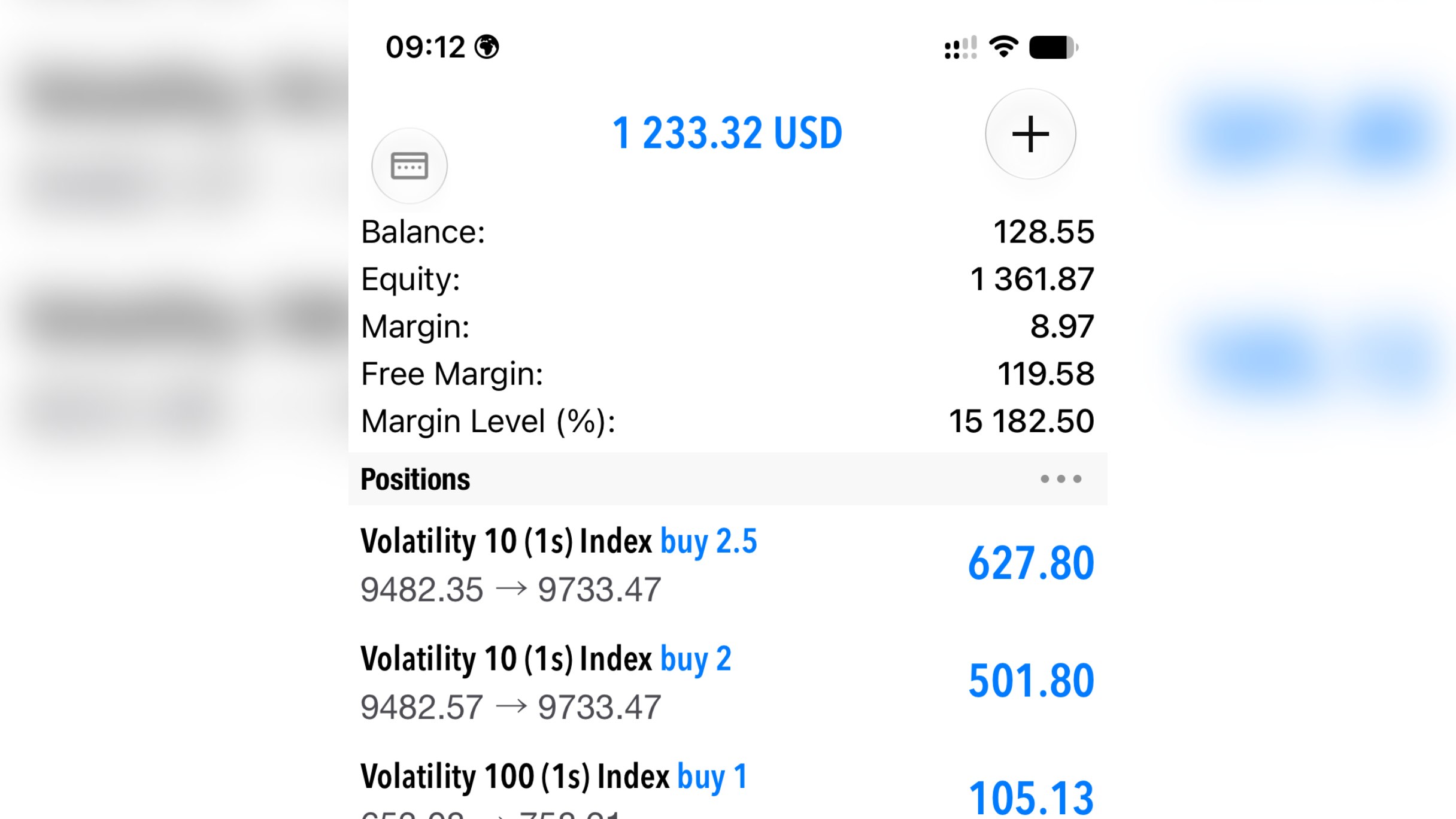This screenshot has width=1456, height=819.
Task: Tap the Wi-Fi status icon
Action: coord(1004,47)
